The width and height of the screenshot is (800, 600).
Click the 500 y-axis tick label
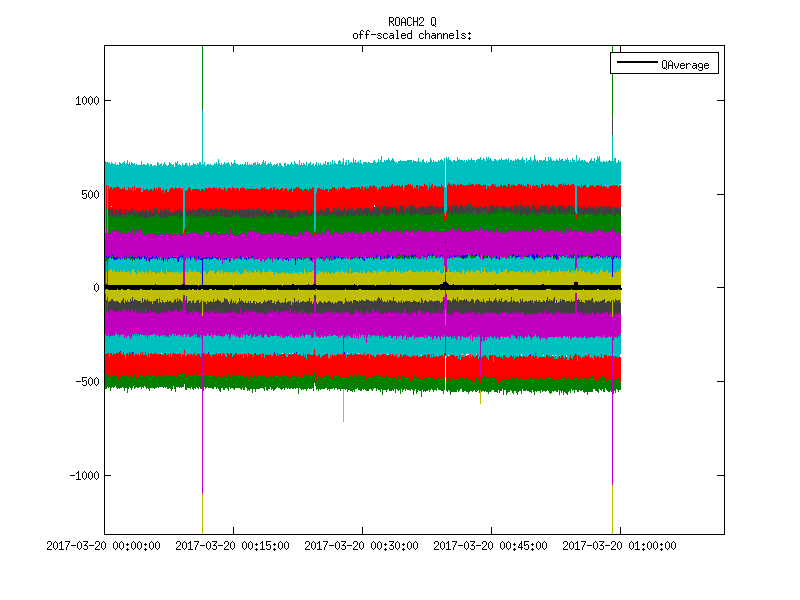pos(89,194)
